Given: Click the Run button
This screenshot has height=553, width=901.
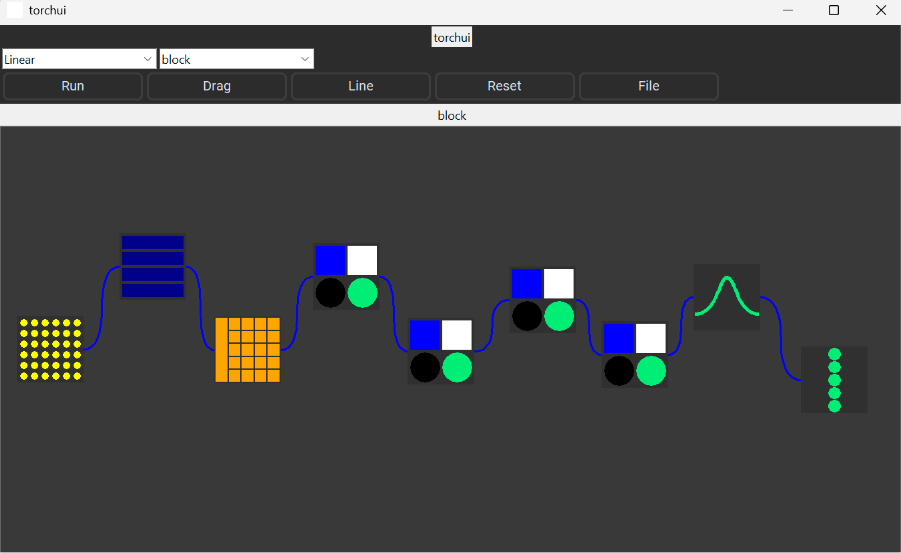Looking at the screenshot, I should (x=73, y=86).
